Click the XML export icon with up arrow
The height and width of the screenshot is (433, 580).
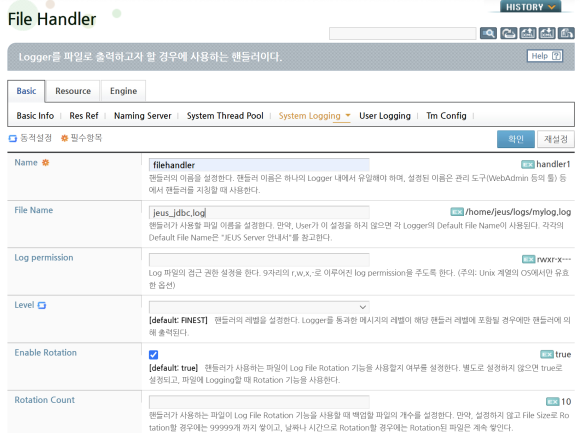click(528, 33)
